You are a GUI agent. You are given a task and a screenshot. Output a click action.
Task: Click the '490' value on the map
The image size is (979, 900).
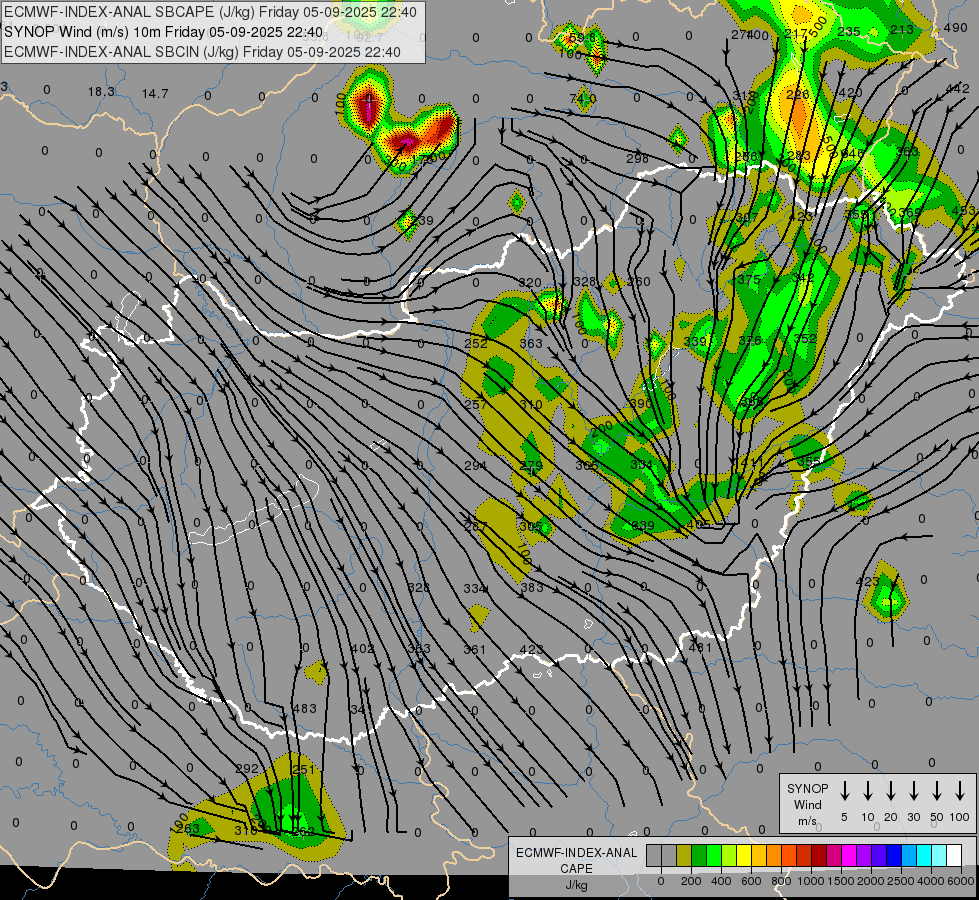(955, 27)
